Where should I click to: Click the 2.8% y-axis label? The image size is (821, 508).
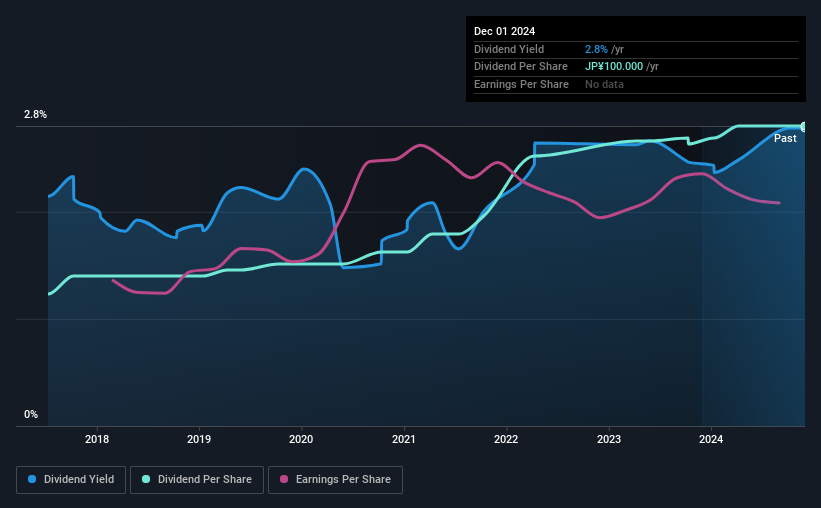(35, 114)
